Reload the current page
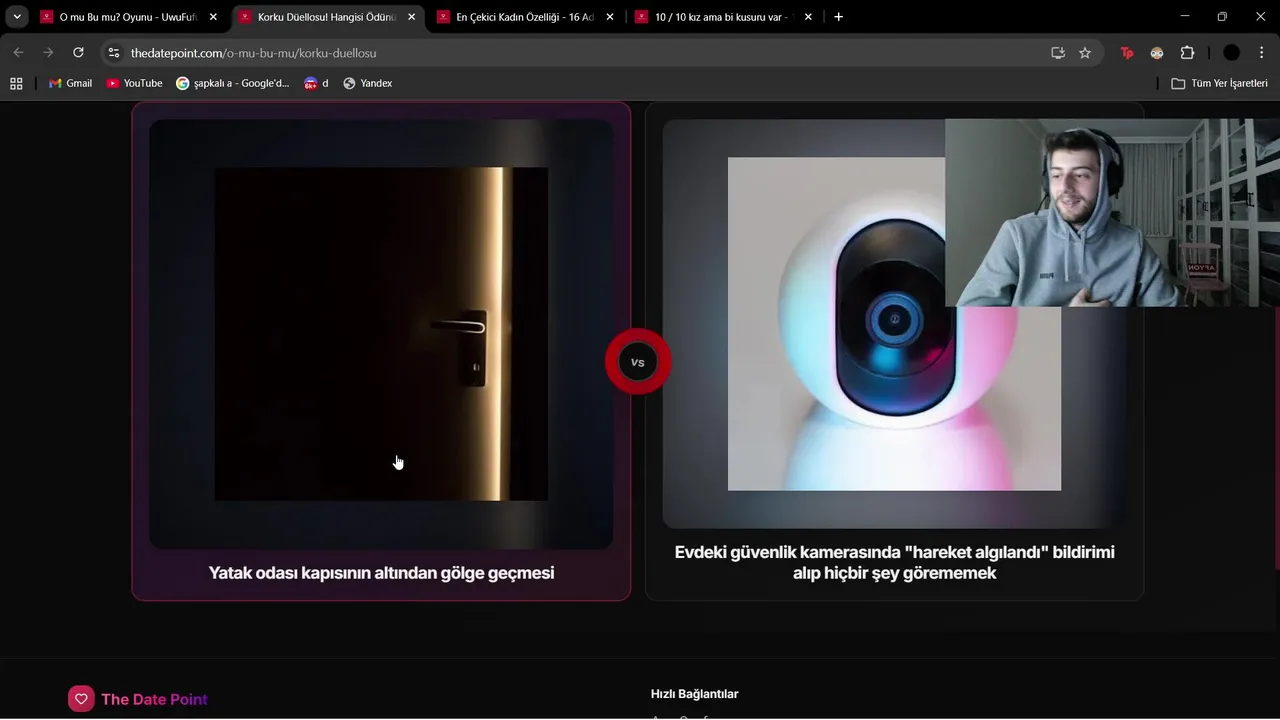This screenshot has width=1280, height=720. point(78,53)
